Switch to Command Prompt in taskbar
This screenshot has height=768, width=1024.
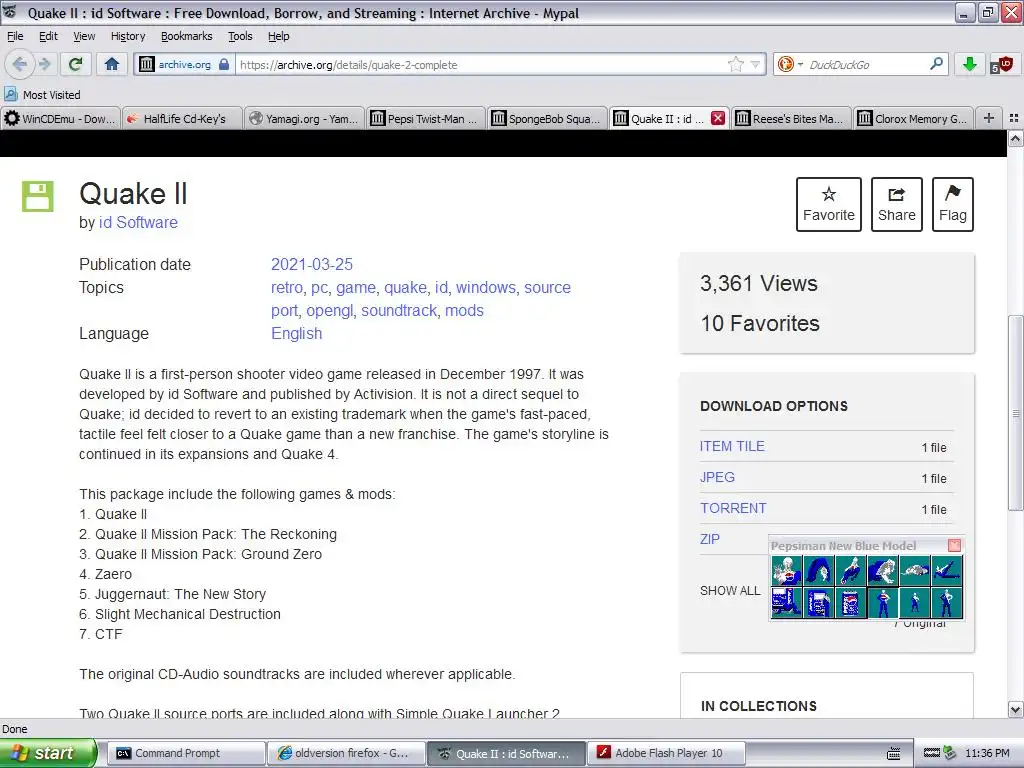tap(185, 753)
